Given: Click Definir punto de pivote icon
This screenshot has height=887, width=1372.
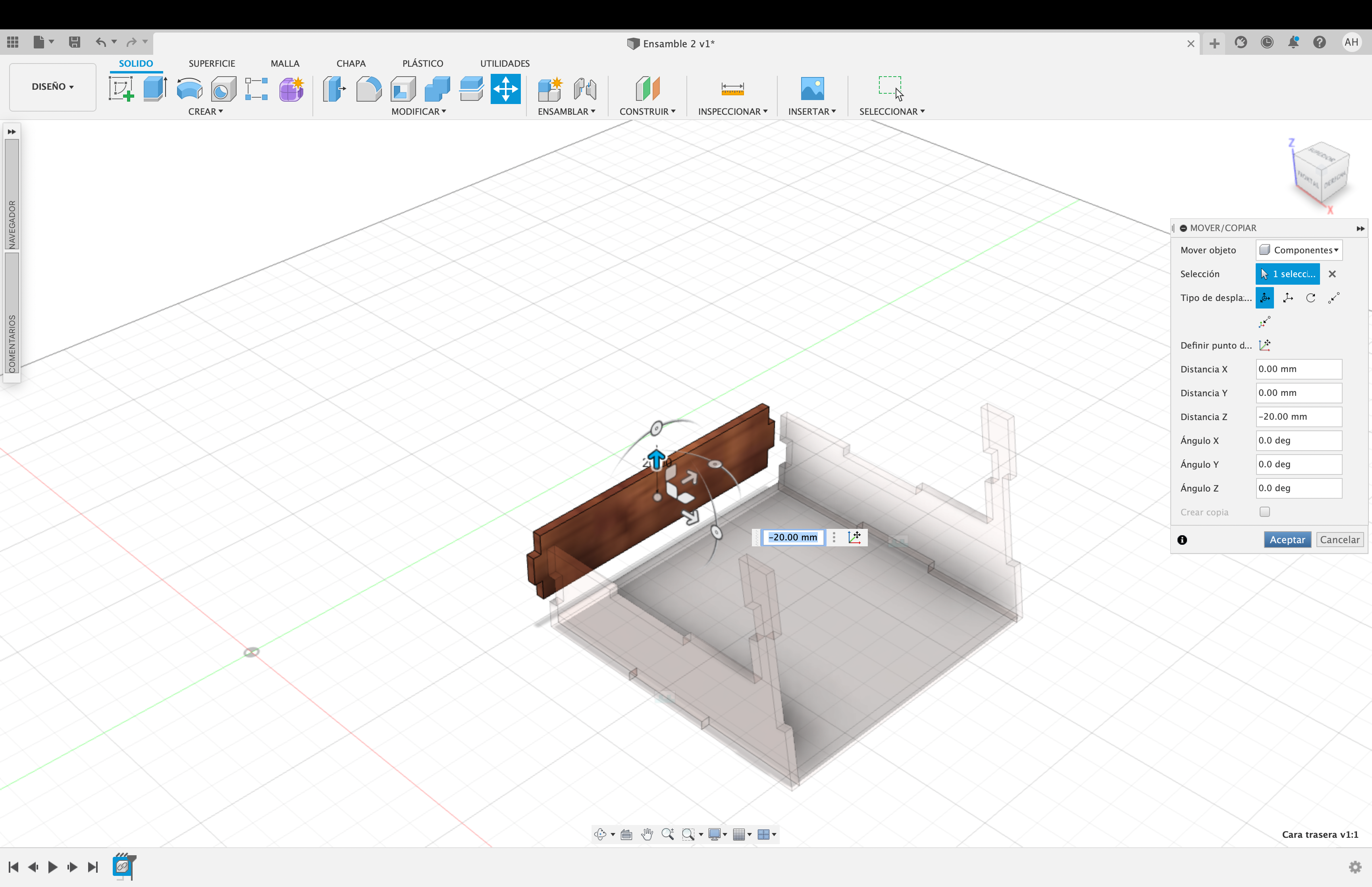Looking at the screenshot, I should [x=1265, y=345].
